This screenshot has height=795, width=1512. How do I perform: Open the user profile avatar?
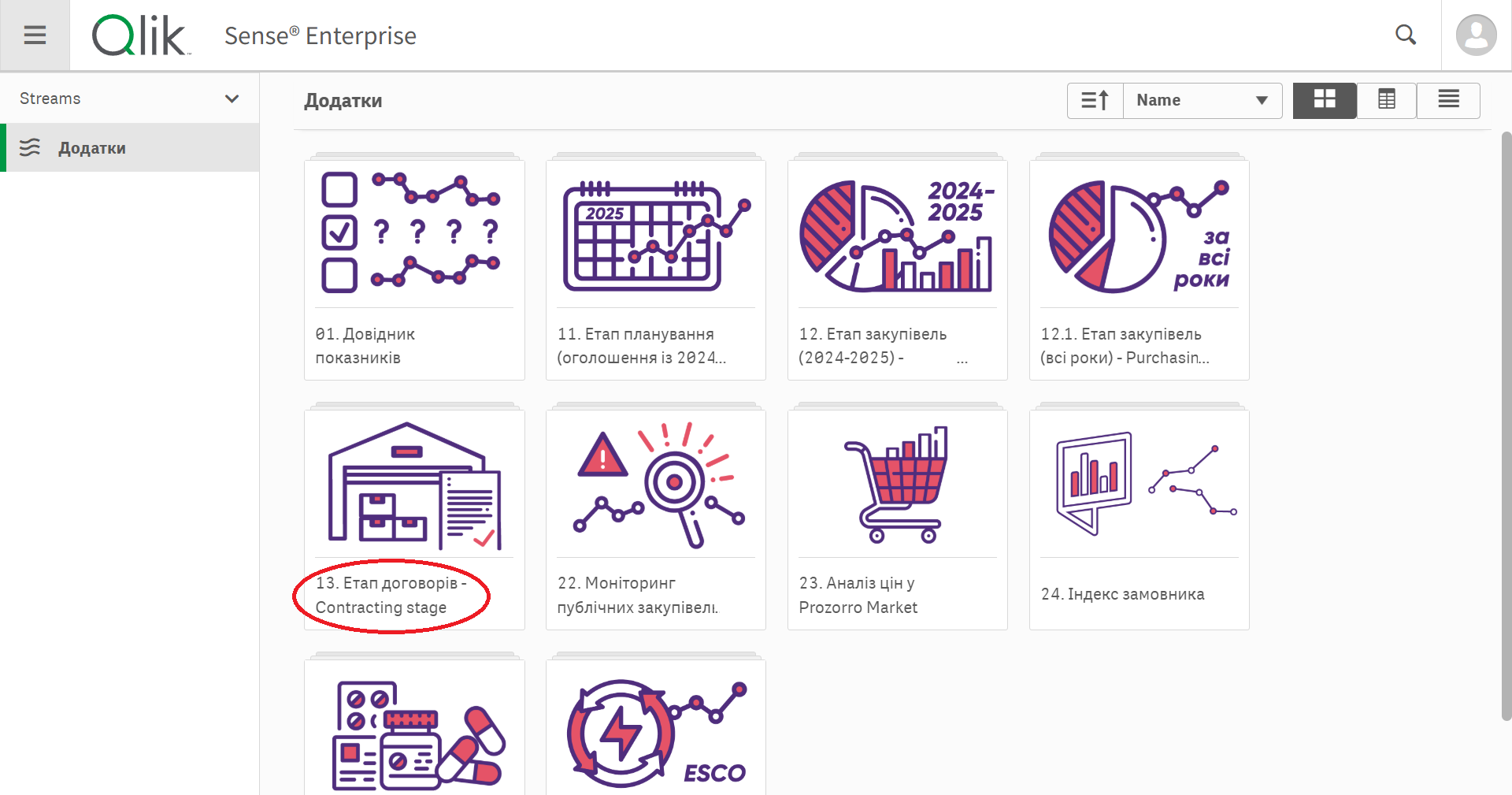(x=1476, y=35)
